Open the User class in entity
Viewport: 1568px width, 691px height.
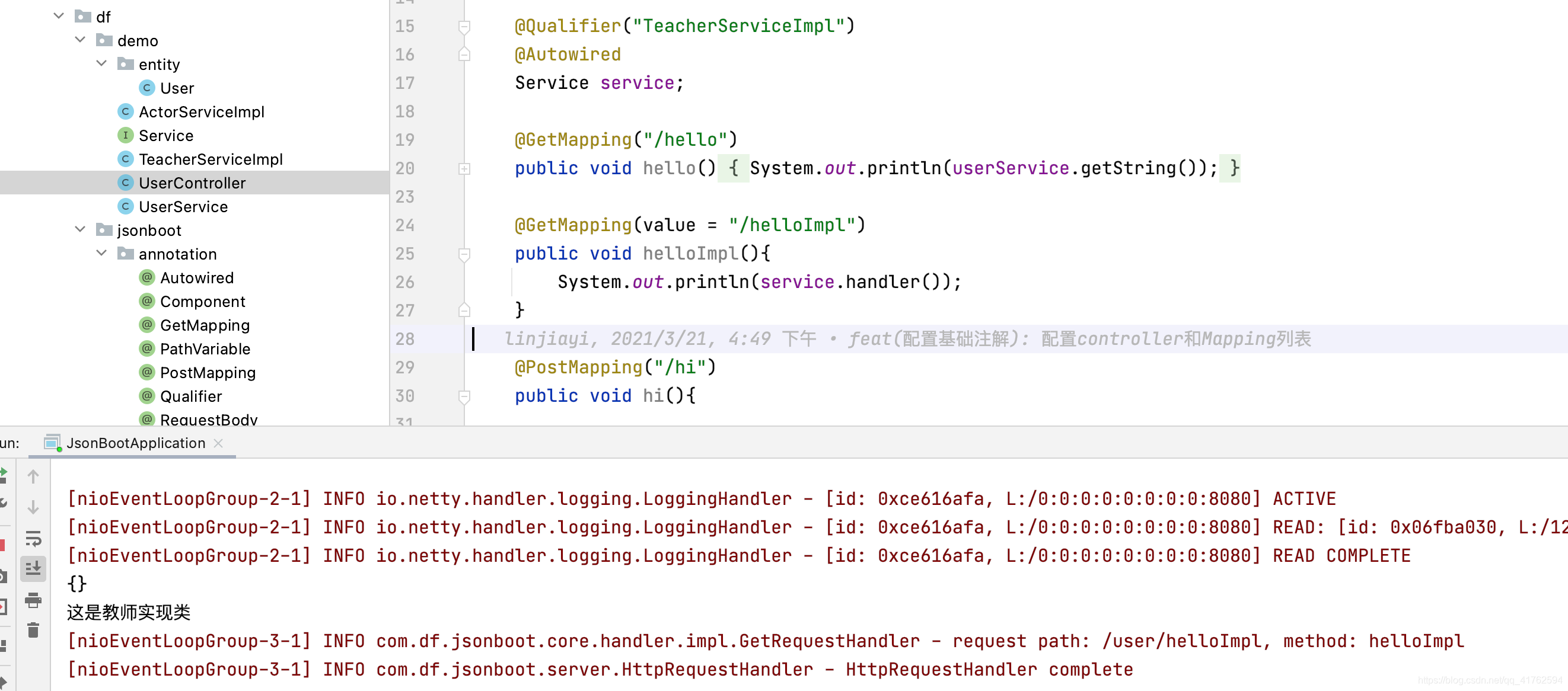pyautogui.click(x=177, y=88)
